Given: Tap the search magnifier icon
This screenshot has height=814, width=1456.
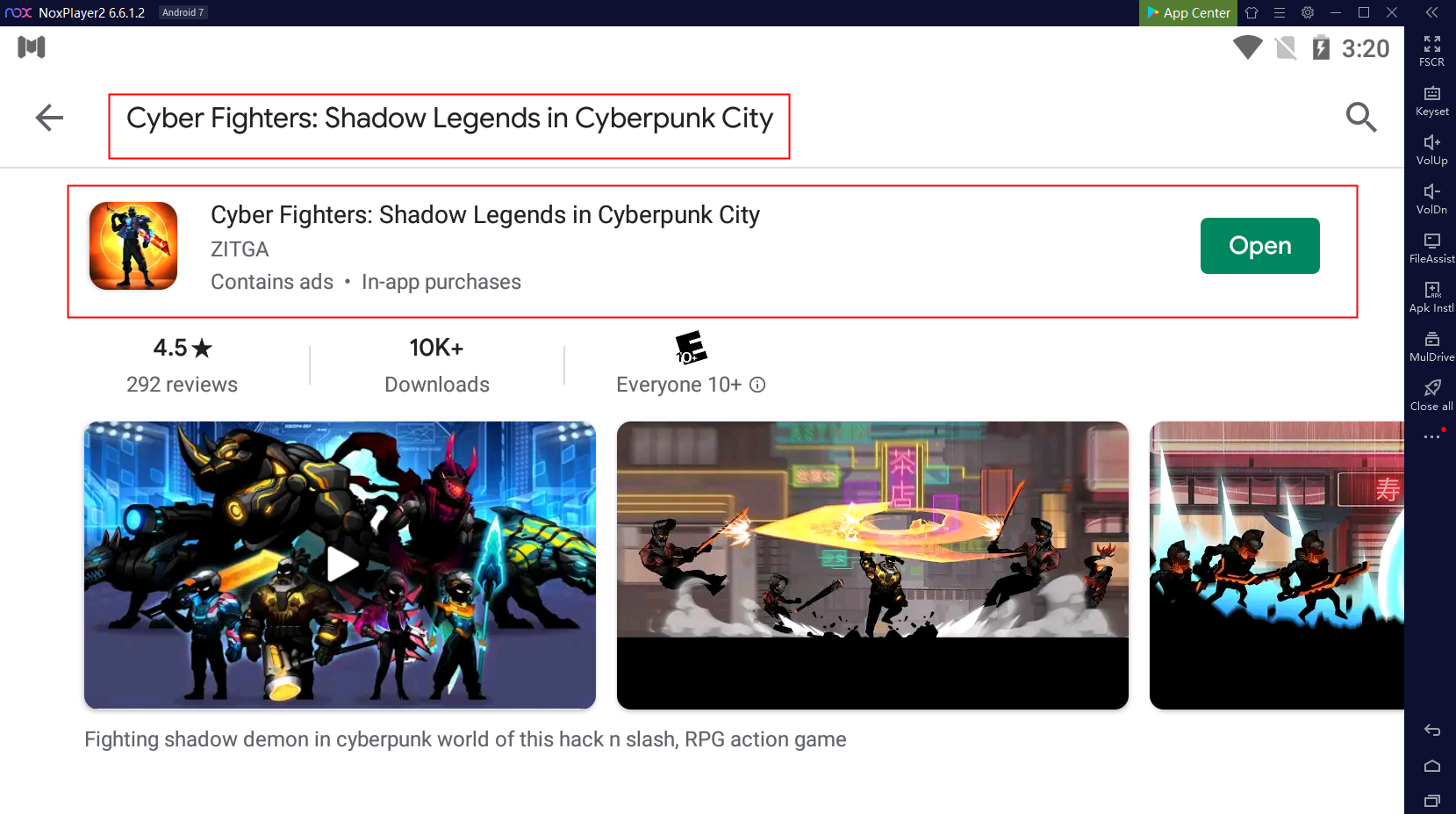Looking at the screenshot, I should (x=1361, y=117).
